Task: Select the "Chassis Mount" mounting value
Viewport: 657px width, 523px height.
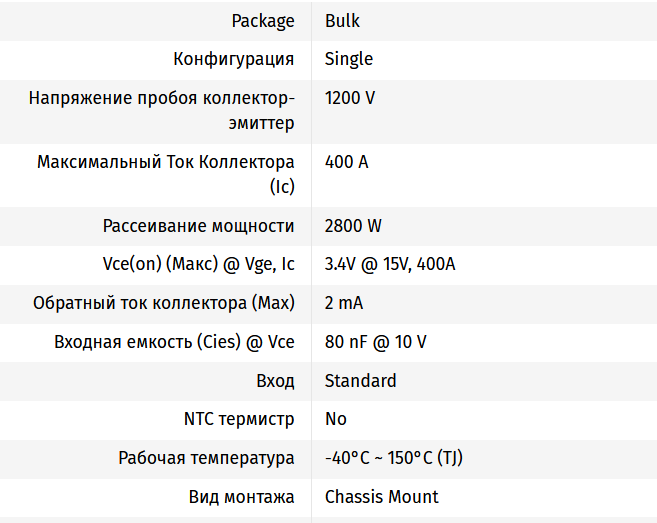Action: [x=381, y=497]
